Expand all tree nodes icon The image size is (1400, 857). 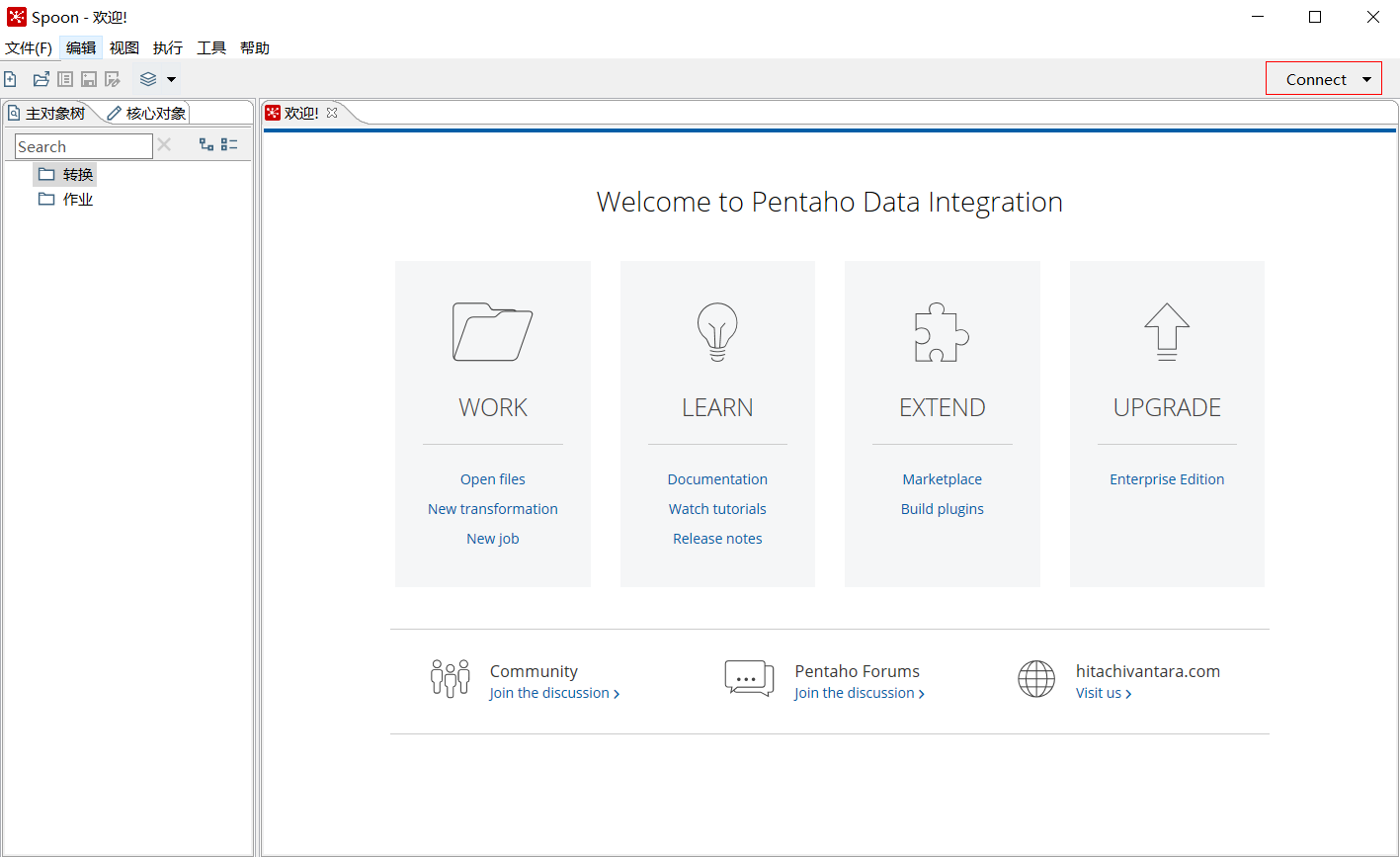click(x=206, y=144)
